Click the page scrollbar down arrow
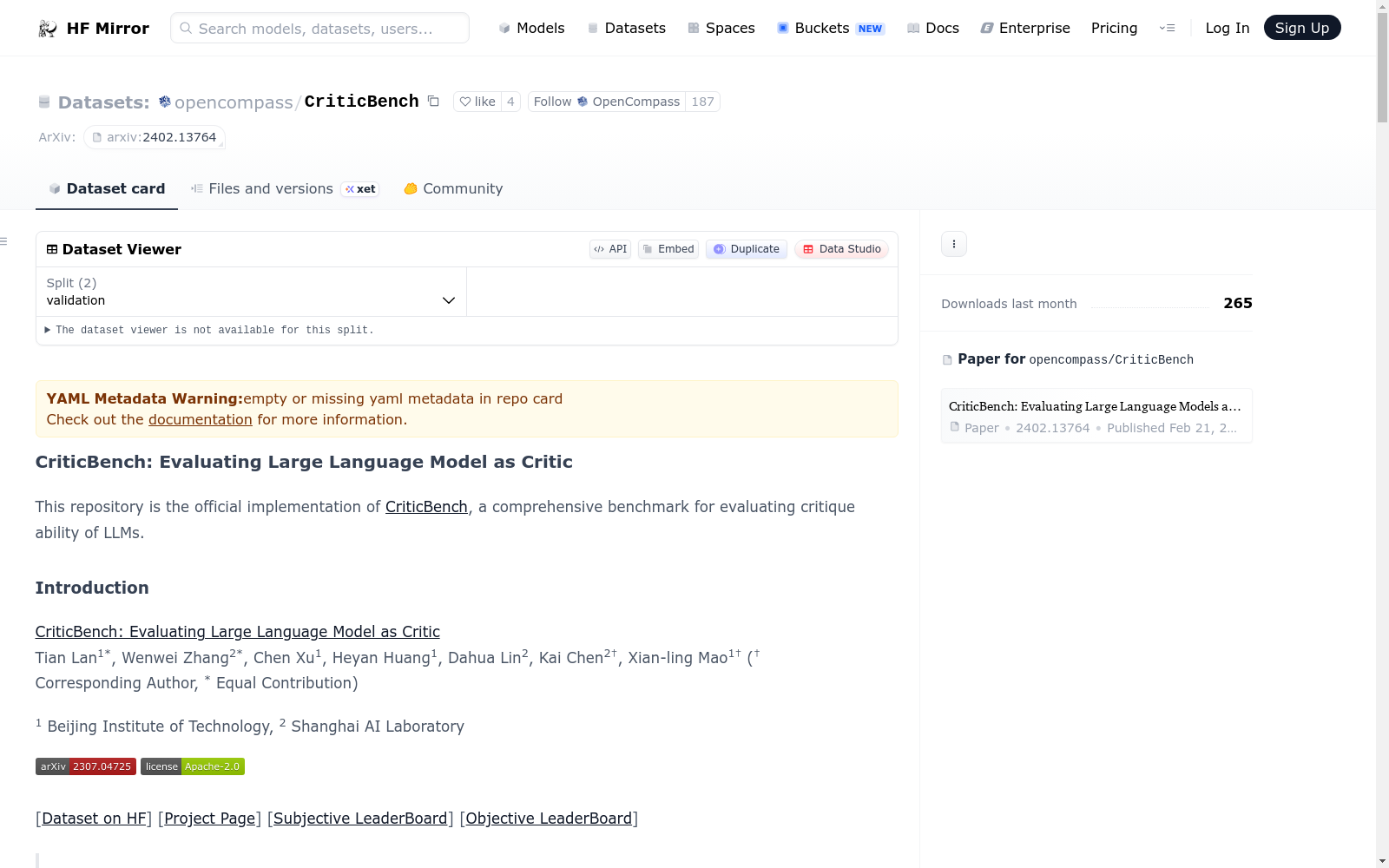 1382,860
